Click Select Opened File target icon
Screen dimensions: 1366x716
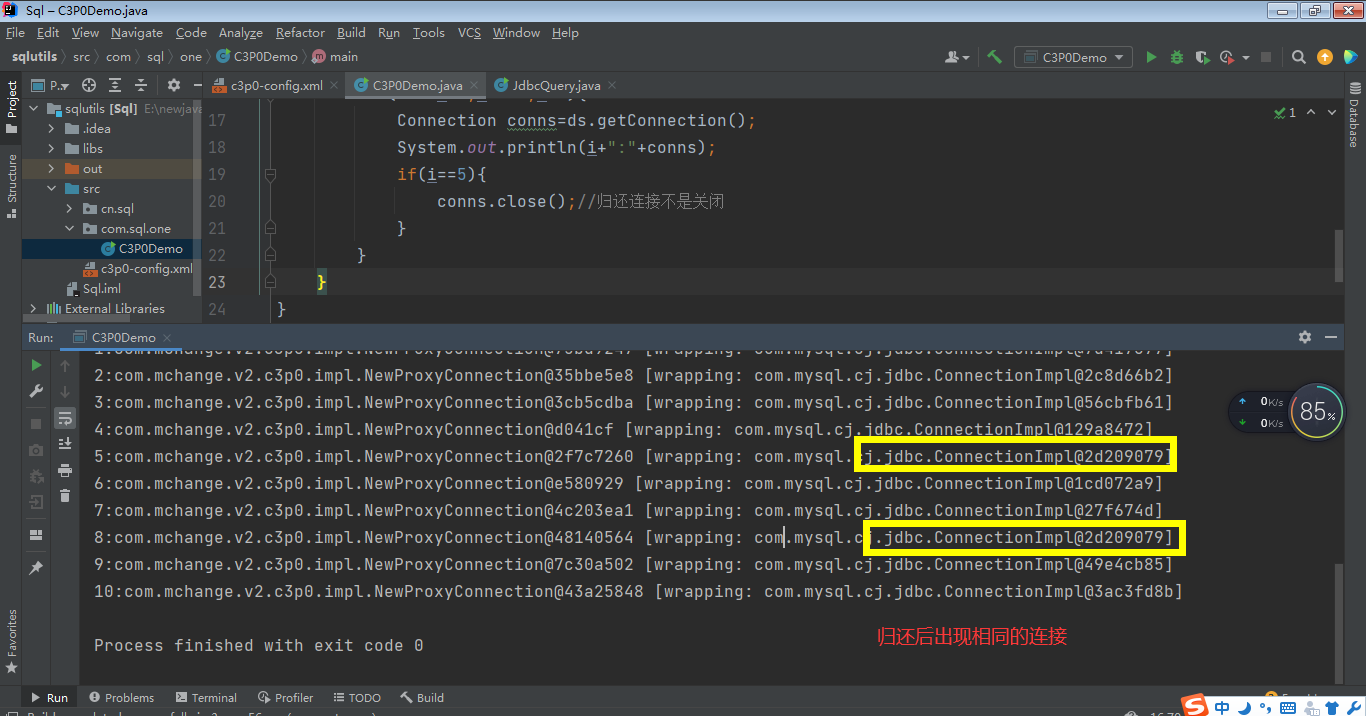[89, 86]
